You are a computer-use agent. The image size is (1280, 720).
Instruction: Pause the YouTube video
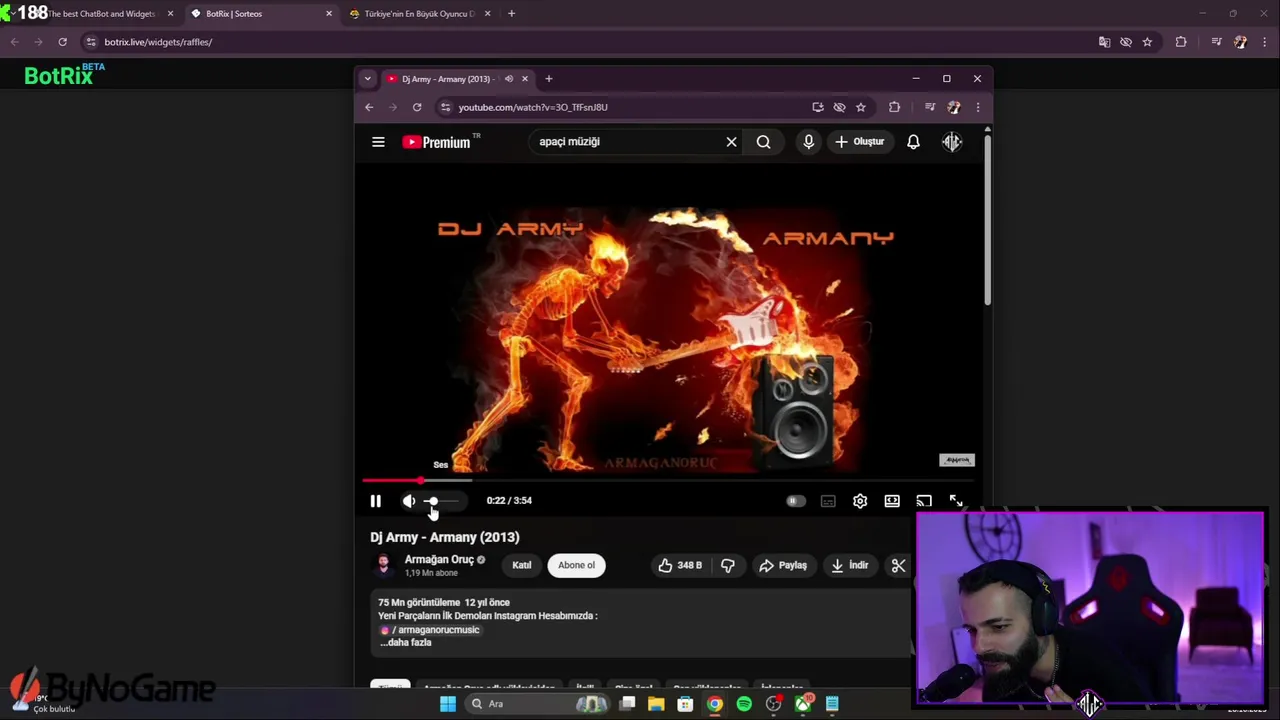tap(376, 501)
